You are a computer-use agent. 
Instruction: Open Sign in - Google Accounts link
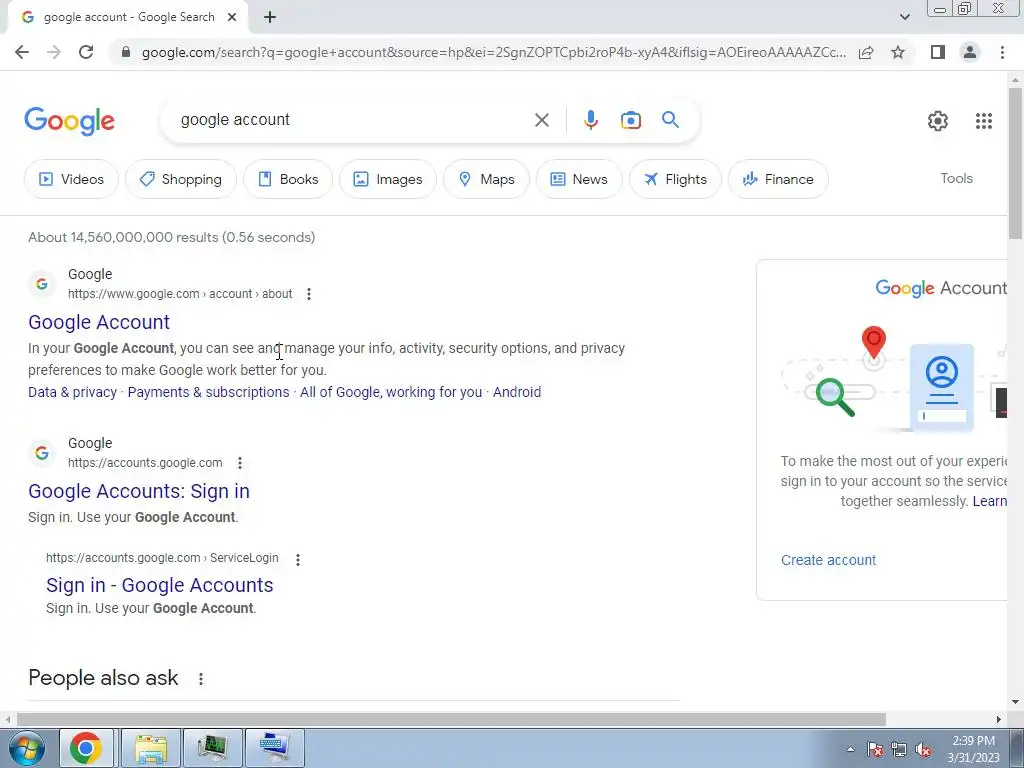(x=159, y=585)
